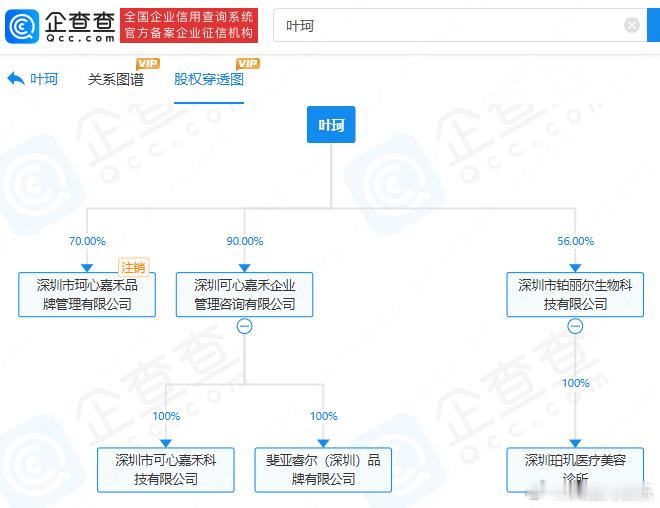Click the 56.00% share label
660x508 pixels.
pyautogui.click(x=575, y=241)
